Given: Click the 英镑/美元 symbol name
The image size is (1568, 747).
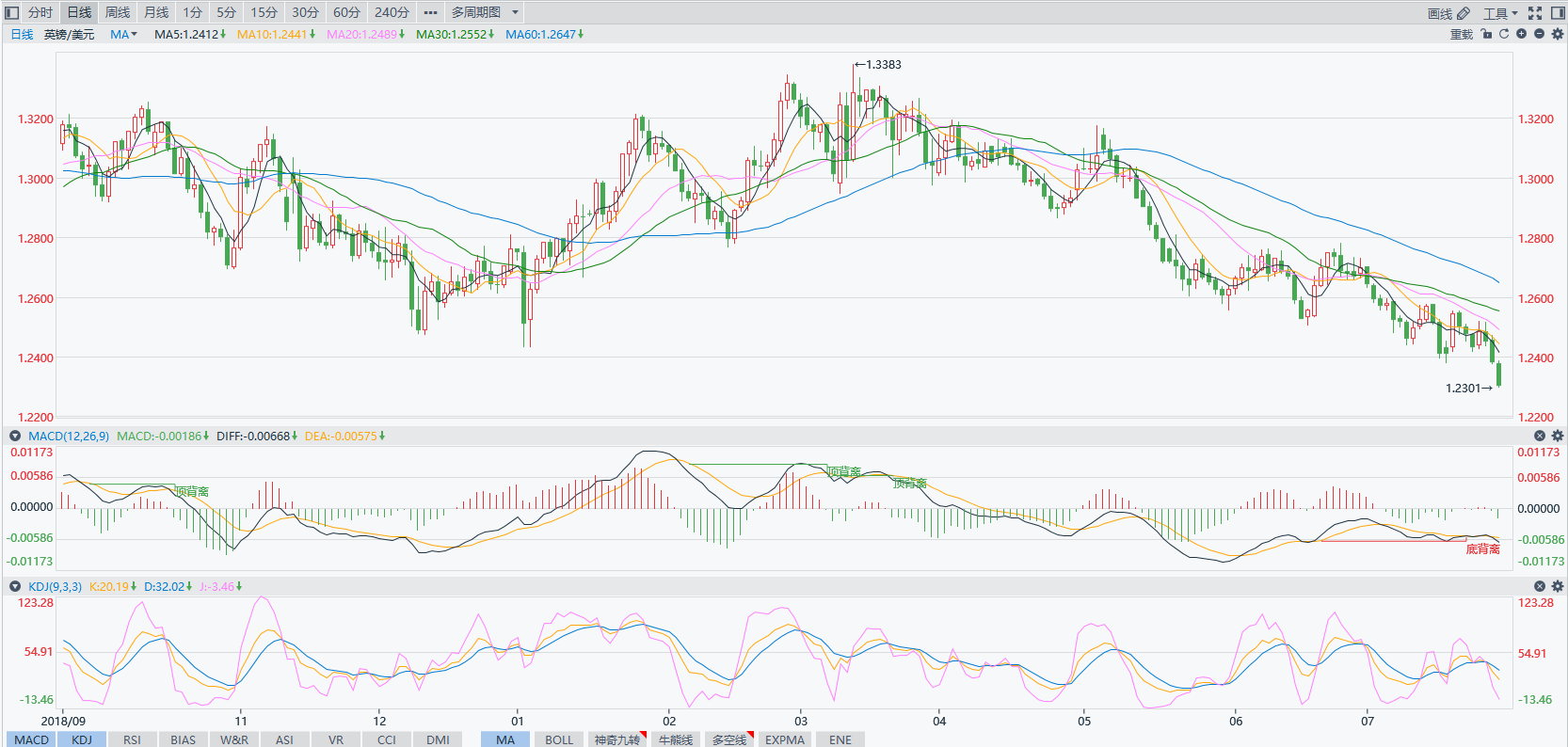Looking at the screenshot, I should point(69,34).
